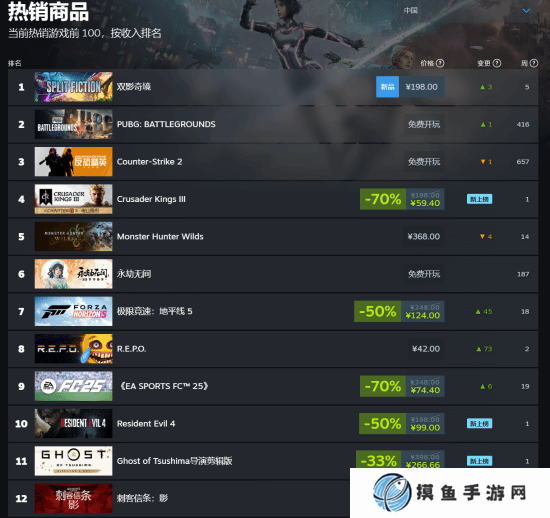Open Ghost of Tsushima thumbnail
Viewport: 550px width, 518px height.
(x=74, y=461)
